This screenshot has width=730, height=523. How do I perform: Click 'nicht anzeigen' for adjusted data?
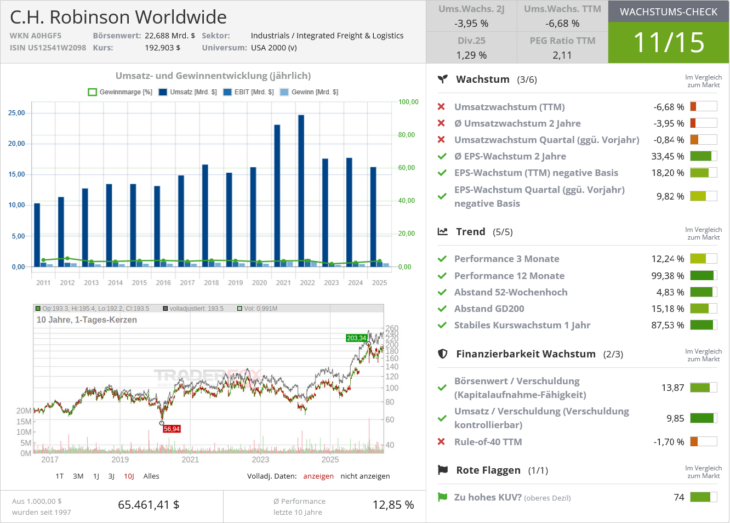(365, 476)
